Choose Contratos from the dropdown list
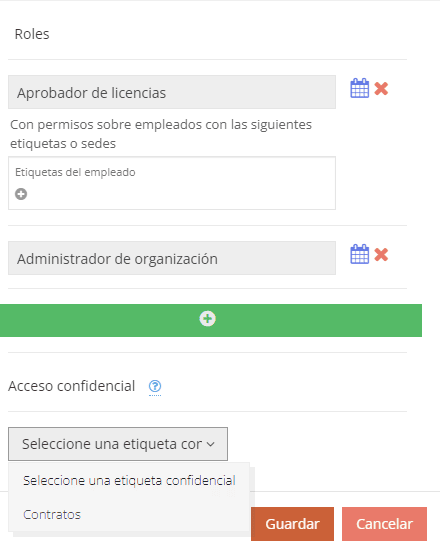 click(x=52, y=514)
